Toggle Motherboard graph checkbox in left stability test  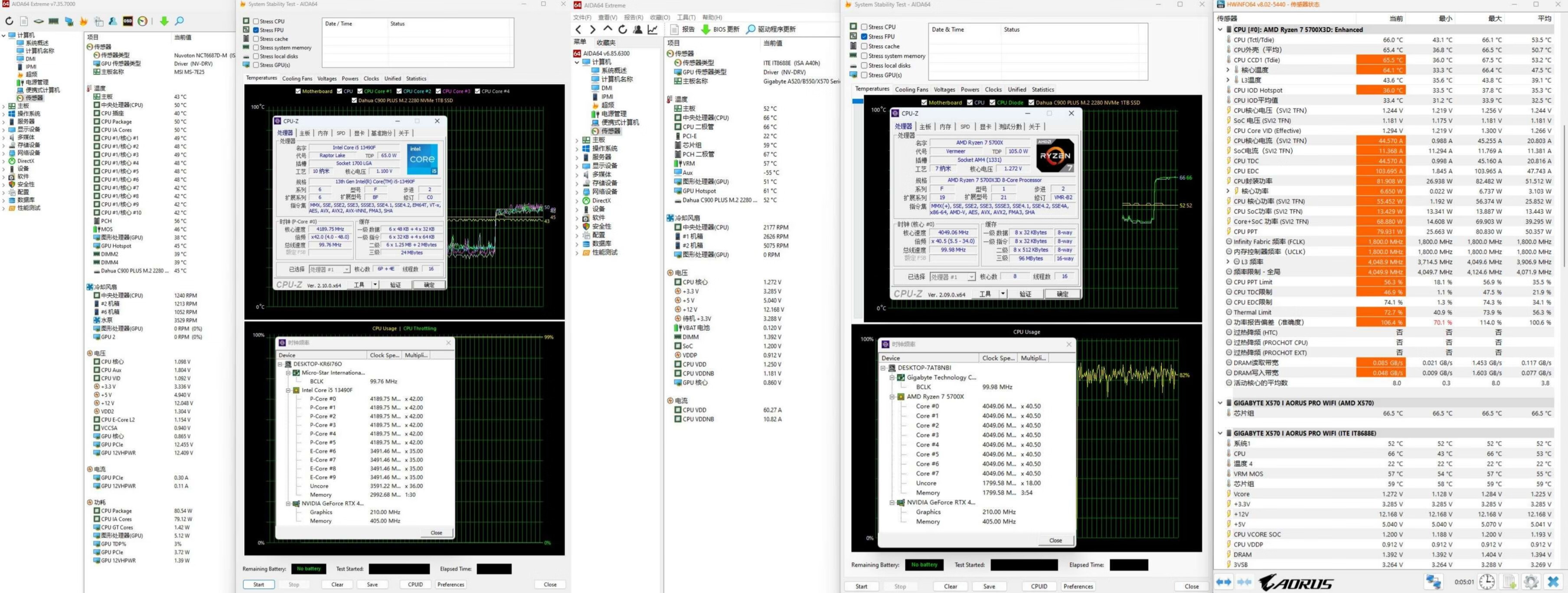pyautogui.click(x=298, y=92)
